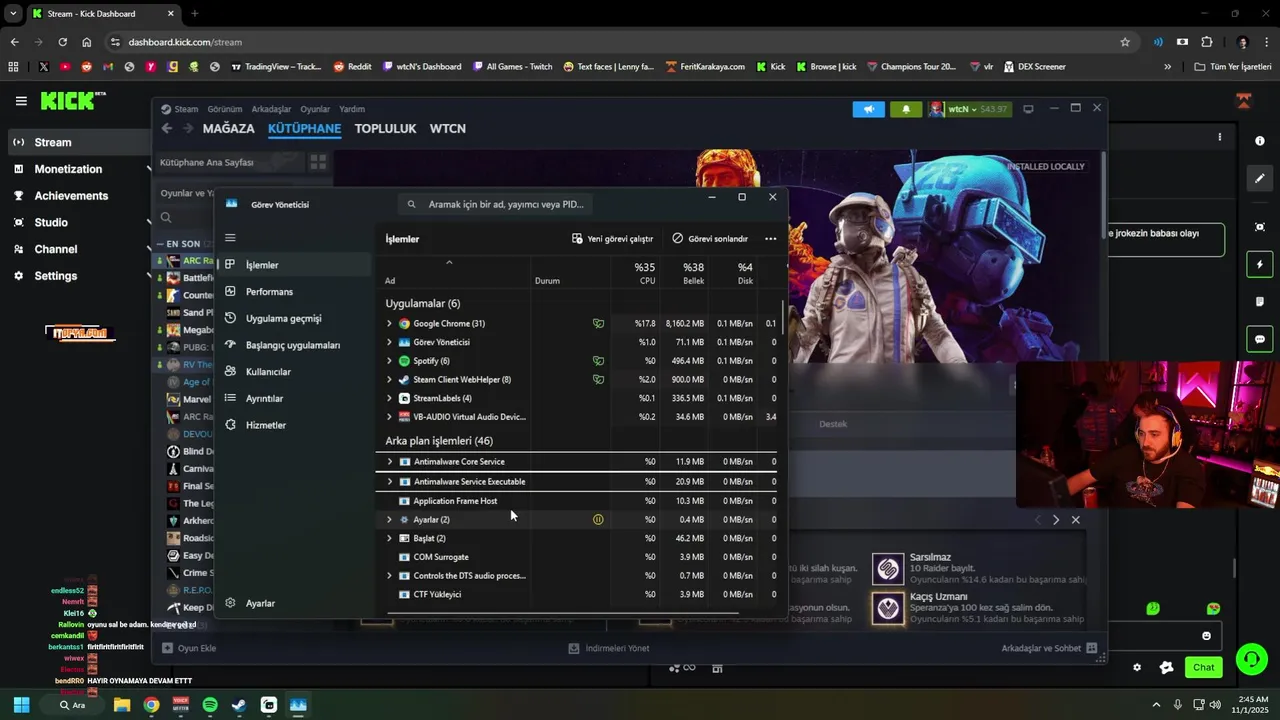Sort processes by CPU column
The width and height of the screenshot is (1280, 720).
coord(636,273)
